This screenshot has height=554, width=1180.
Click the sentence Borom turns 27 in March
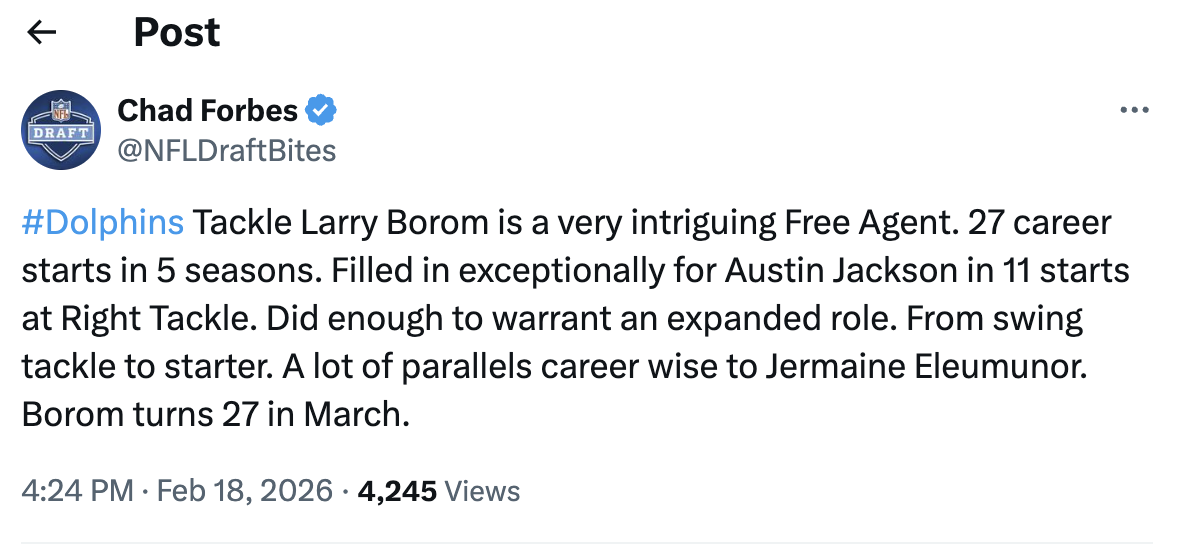click(x=216, y=414)
